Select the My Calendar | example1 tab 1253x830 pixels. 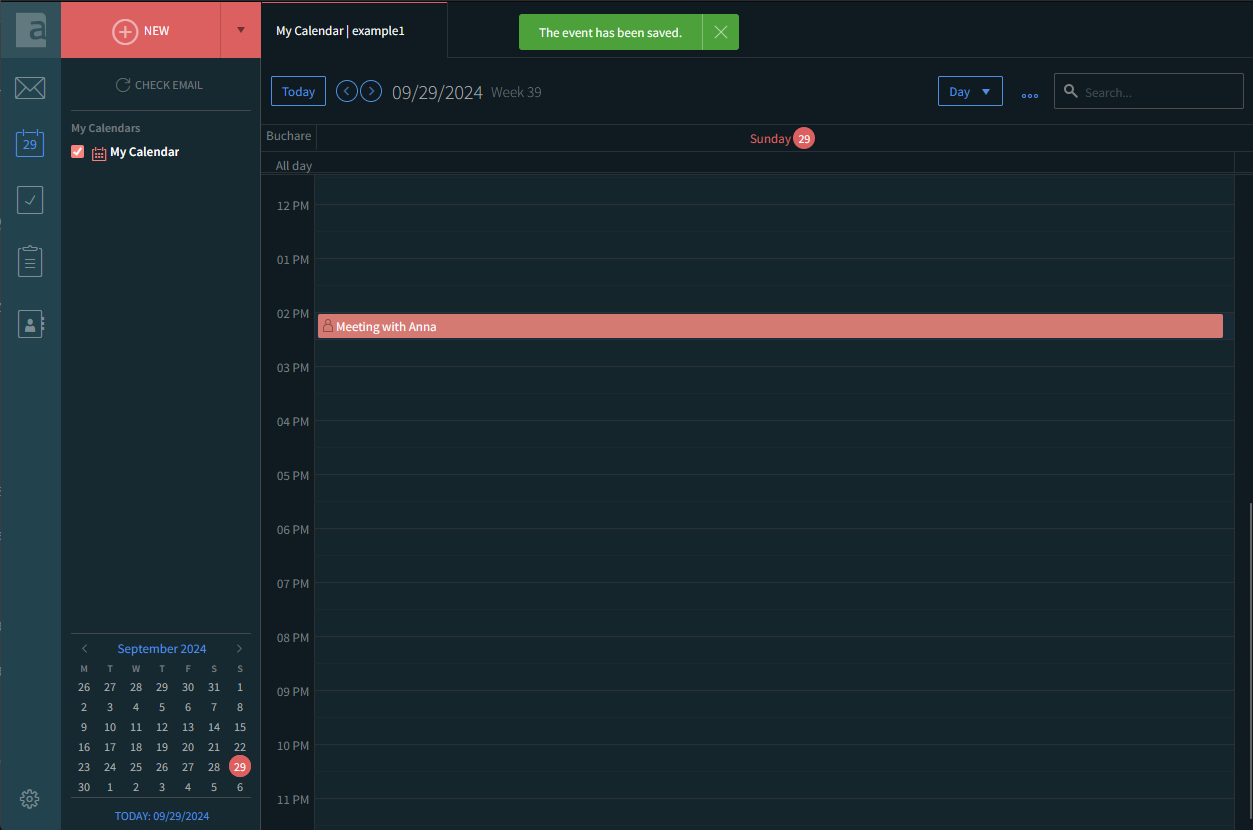(x=340, y=31)
